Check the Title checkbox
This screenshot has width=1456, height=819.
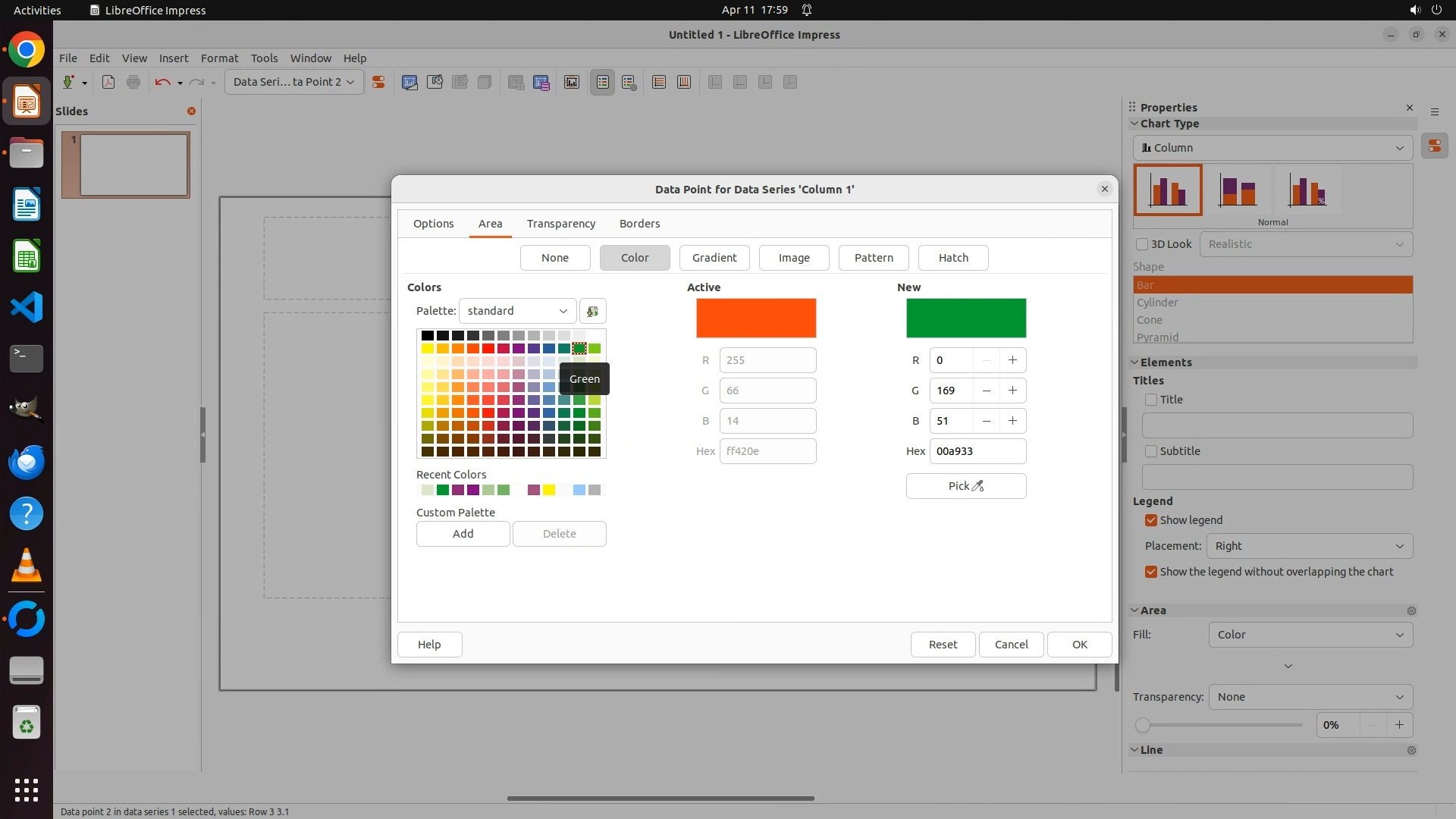coord(1151,400)
